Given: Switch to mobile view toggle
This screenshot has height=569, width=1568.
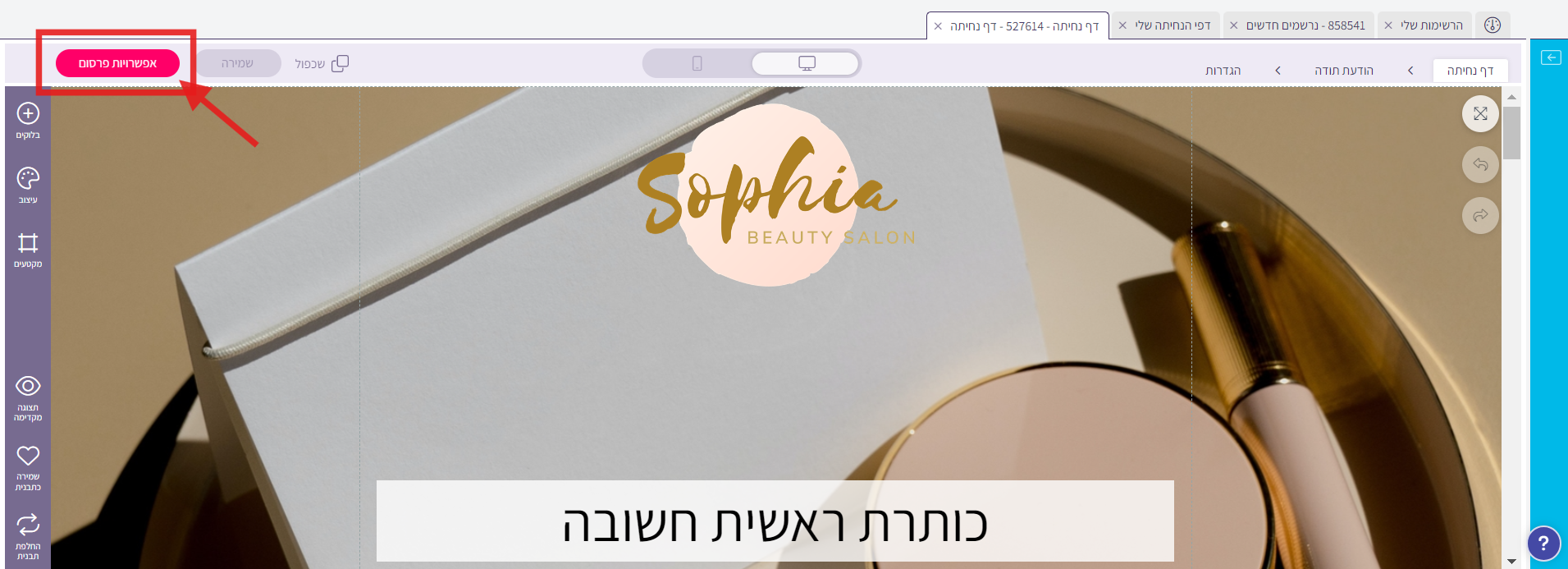Looking at the screenshot, I should tap(697, 63).
